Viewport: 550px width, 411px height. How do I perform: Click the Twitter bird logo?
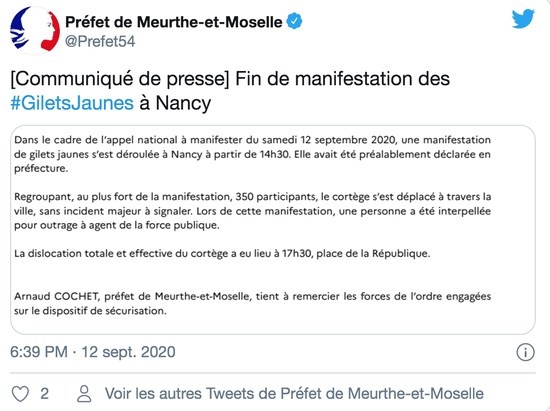coord(523,19)
